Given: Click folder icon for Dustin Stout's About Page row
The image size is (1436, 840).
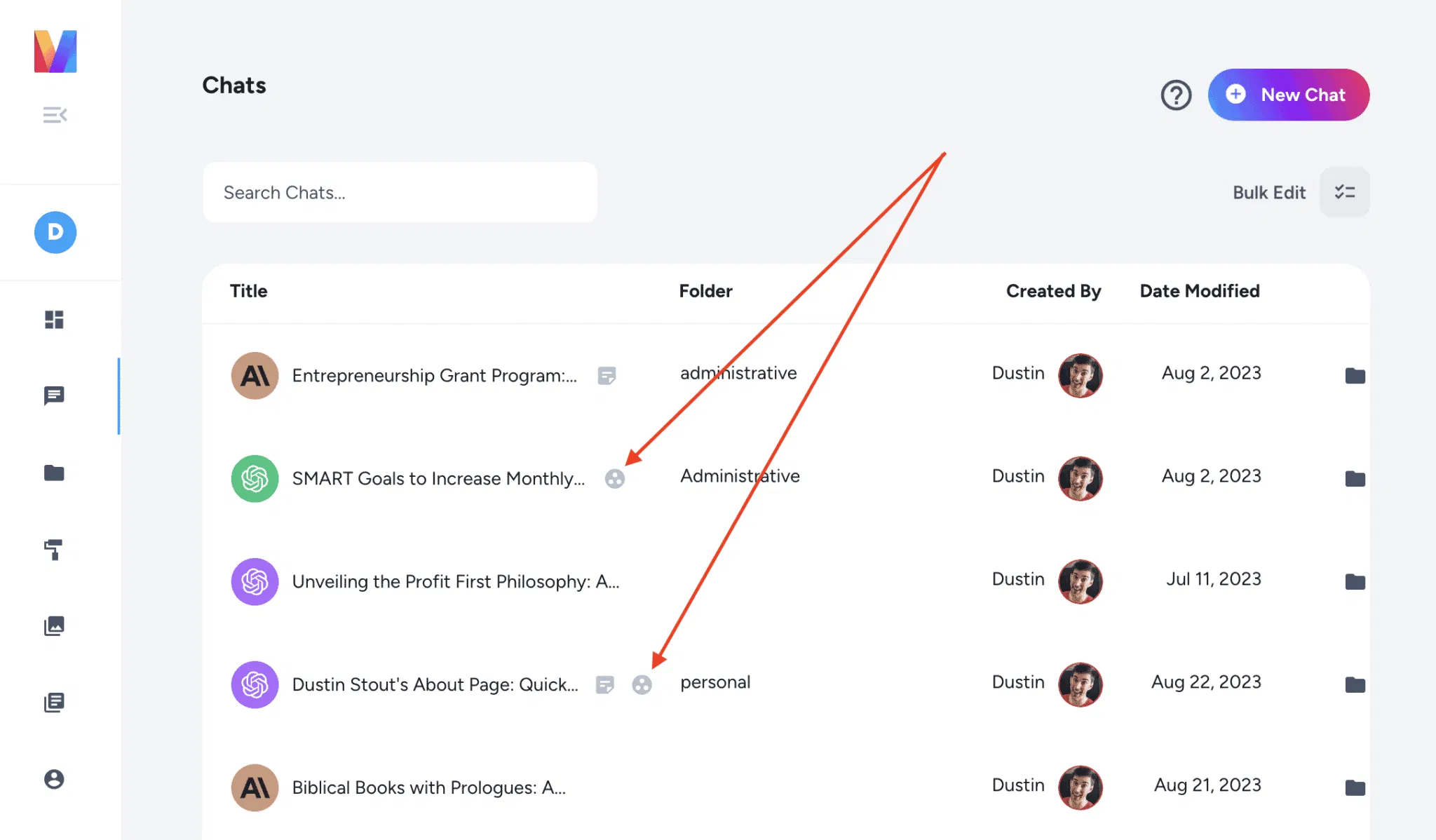Looking at the screenshot, I should (x=1355, y=684).
